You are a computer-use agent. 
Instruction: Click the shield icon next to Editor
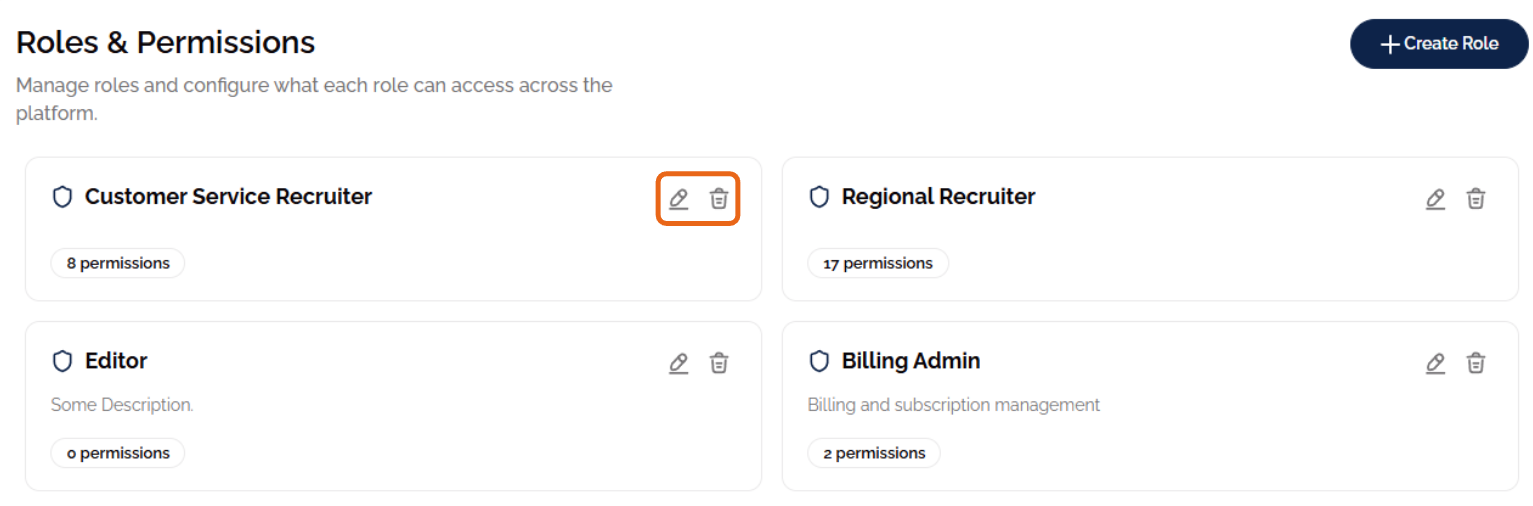(63, 361)
